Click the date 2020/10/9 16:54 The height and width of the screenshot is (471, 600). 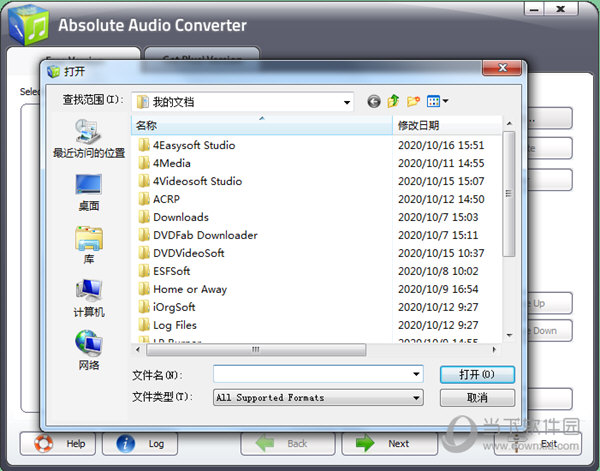tap(438, 289)
